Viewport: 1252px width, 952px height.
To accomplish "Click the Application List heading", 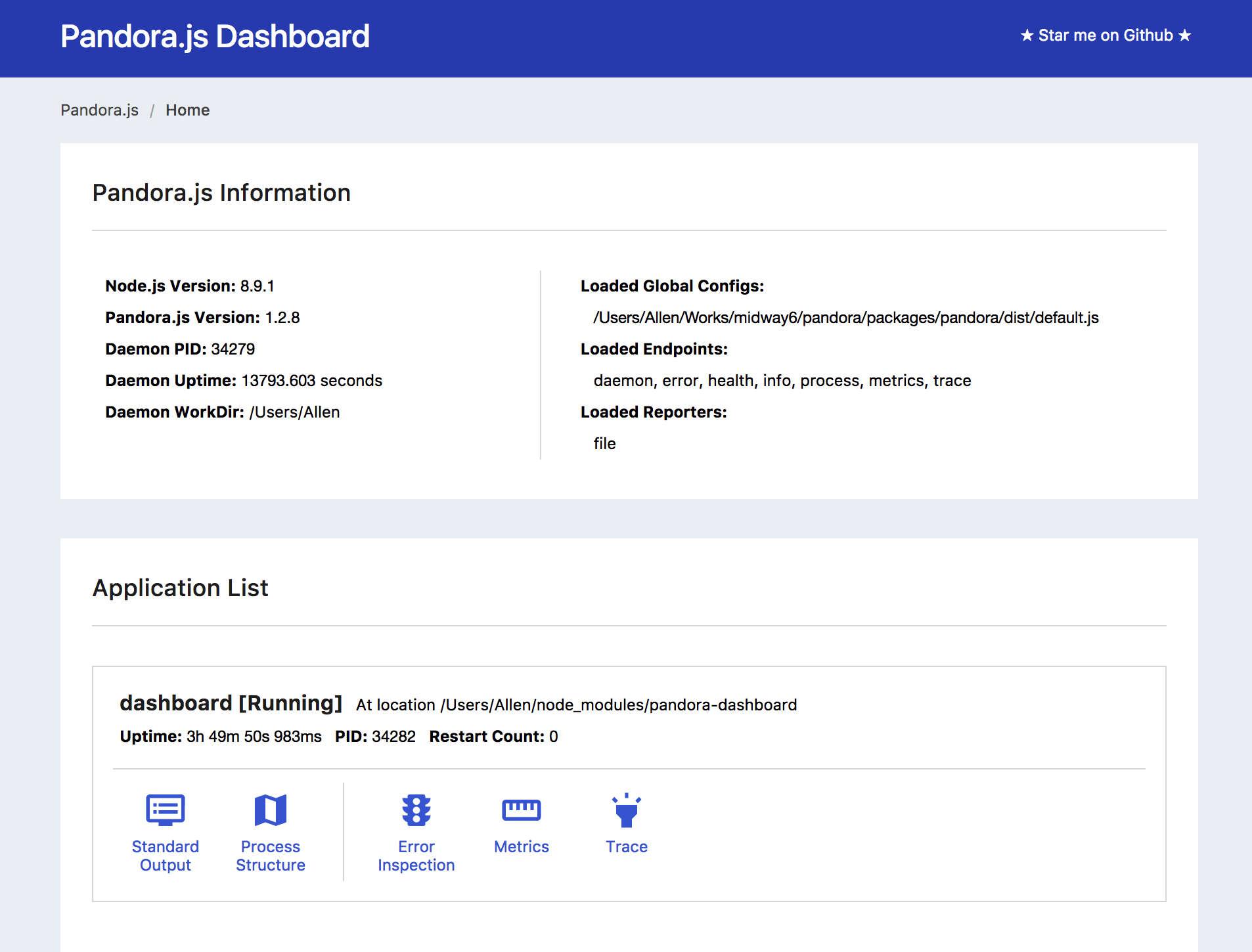I will click(181, 588).
